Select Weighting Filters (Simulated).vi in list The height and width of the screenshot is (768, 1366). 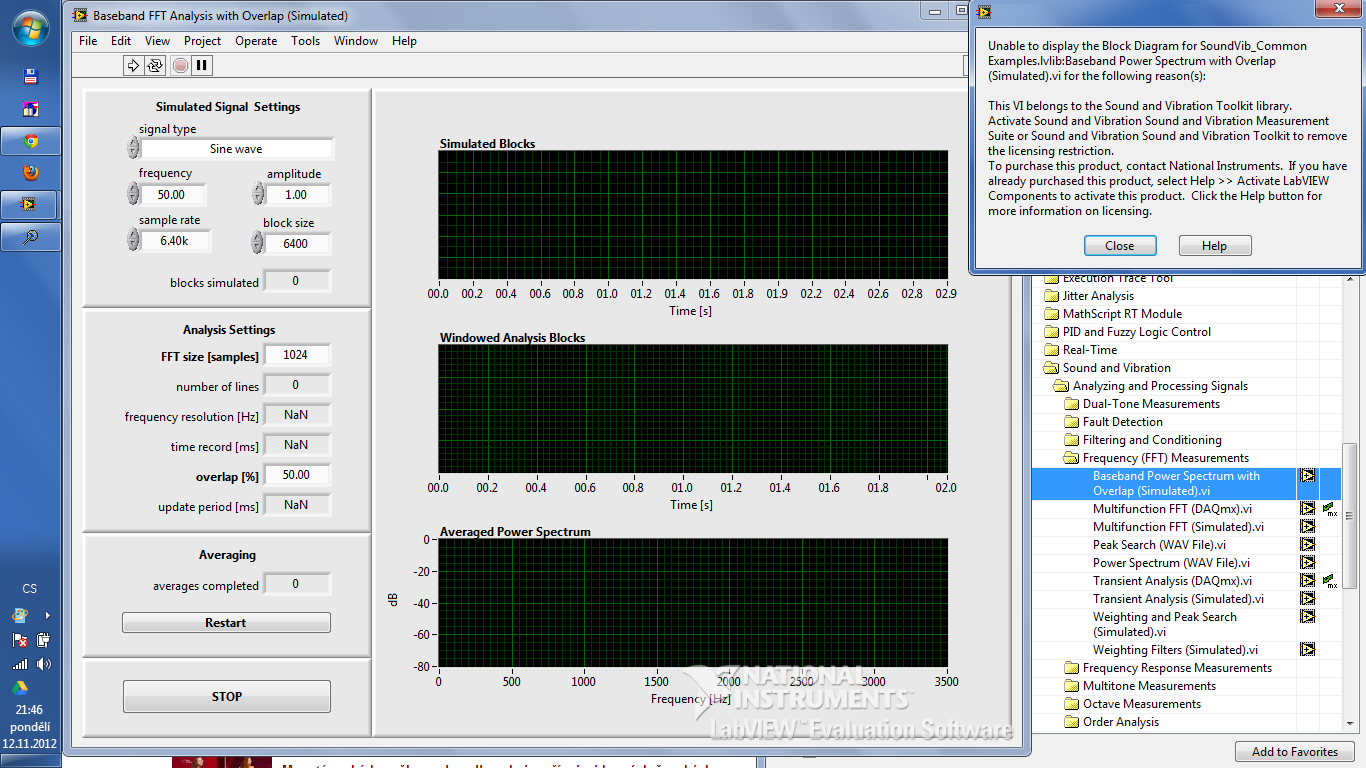point(1175,650)
